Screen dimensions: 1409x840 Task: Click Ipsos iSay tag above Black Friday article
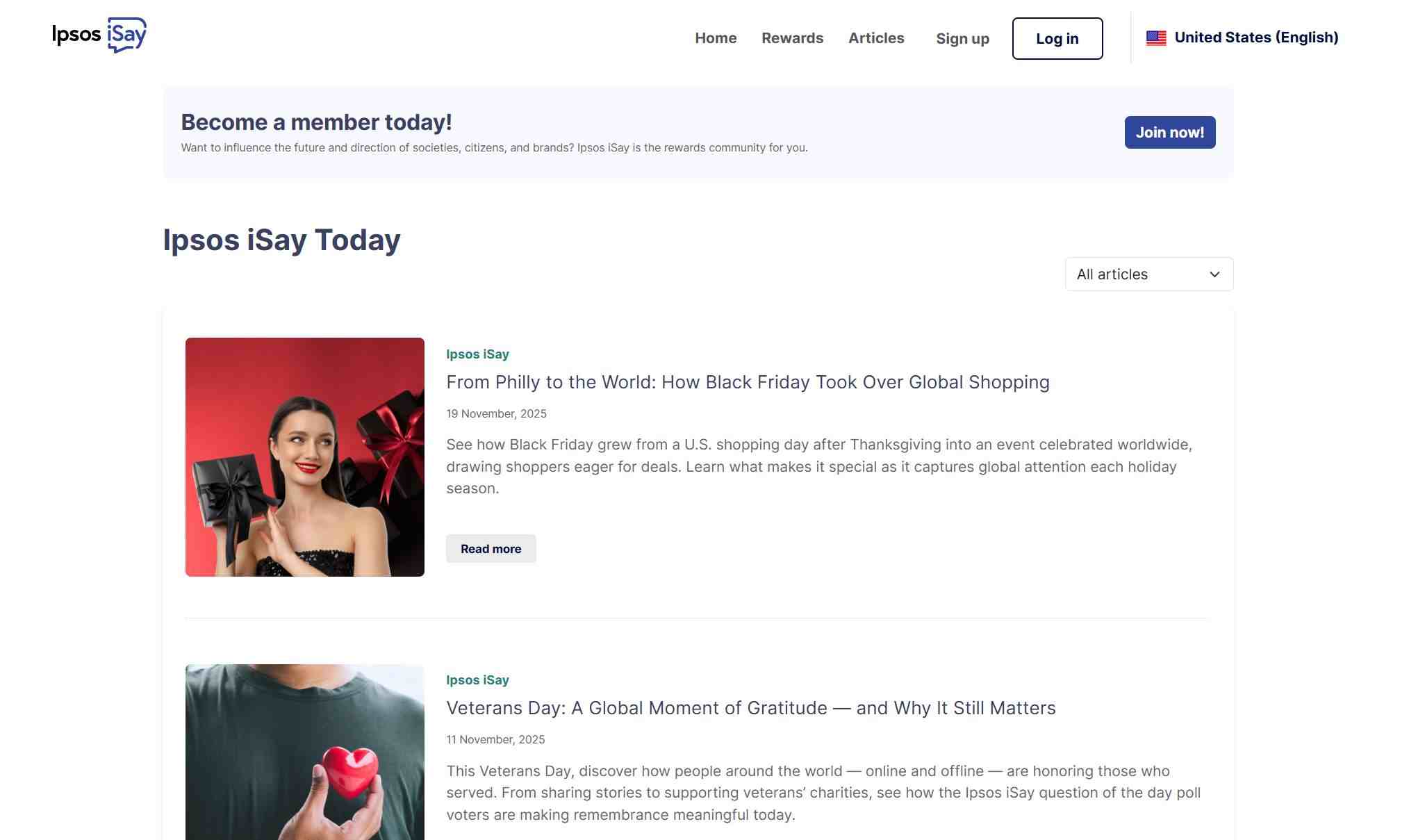coord(477,354)
